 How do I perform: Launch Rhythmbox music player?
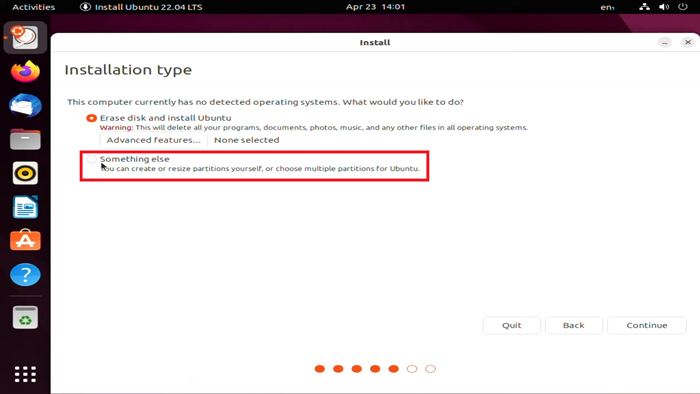[25, 173]
